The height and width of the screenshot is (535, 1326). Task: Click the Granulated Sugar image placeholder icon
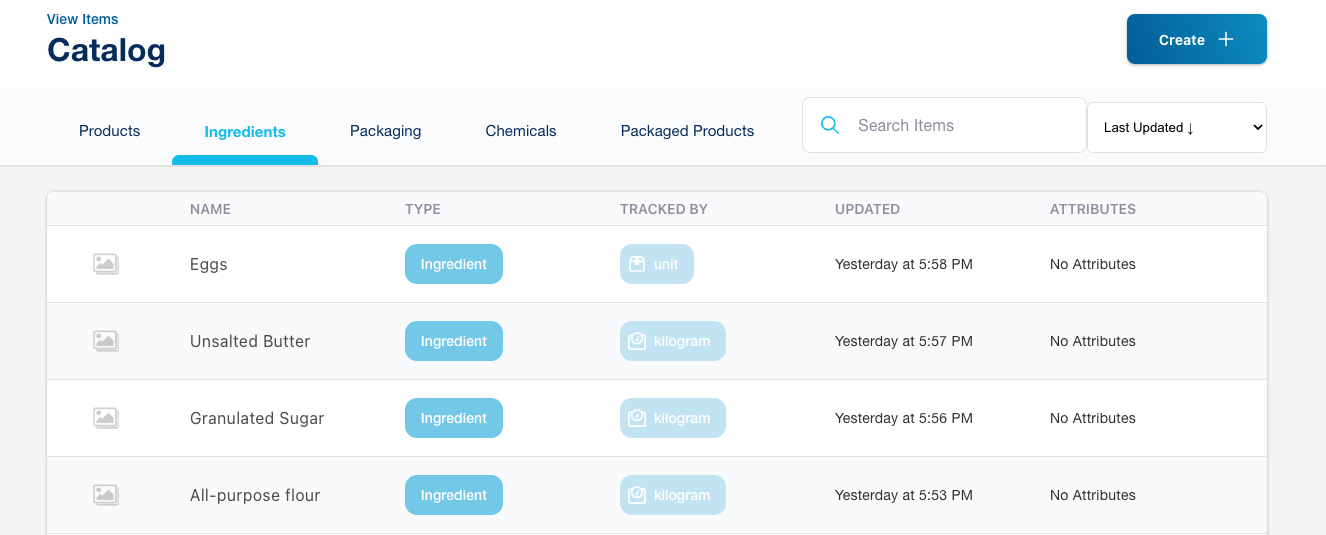coord(105,418)
